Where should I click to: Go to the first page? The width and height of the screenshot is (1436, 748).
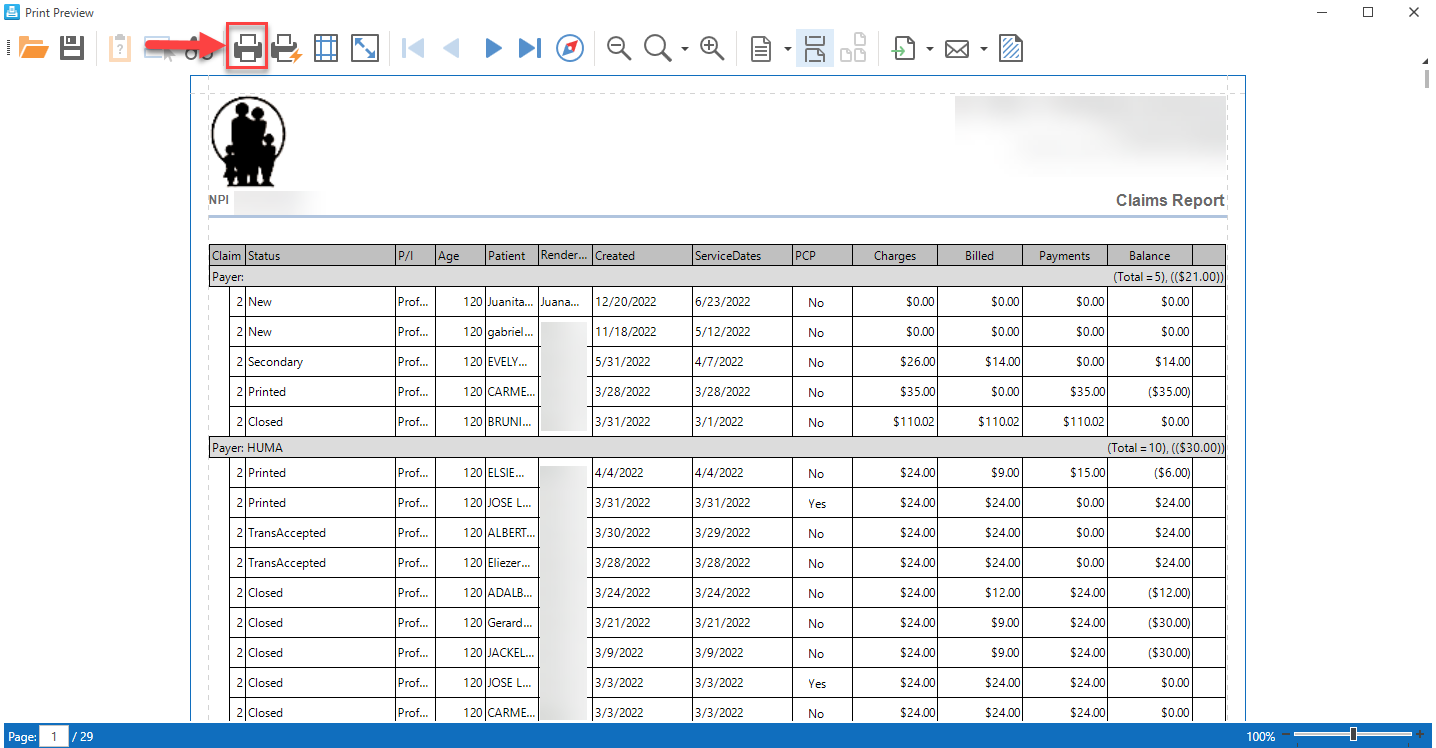click(x=413, y=48)
